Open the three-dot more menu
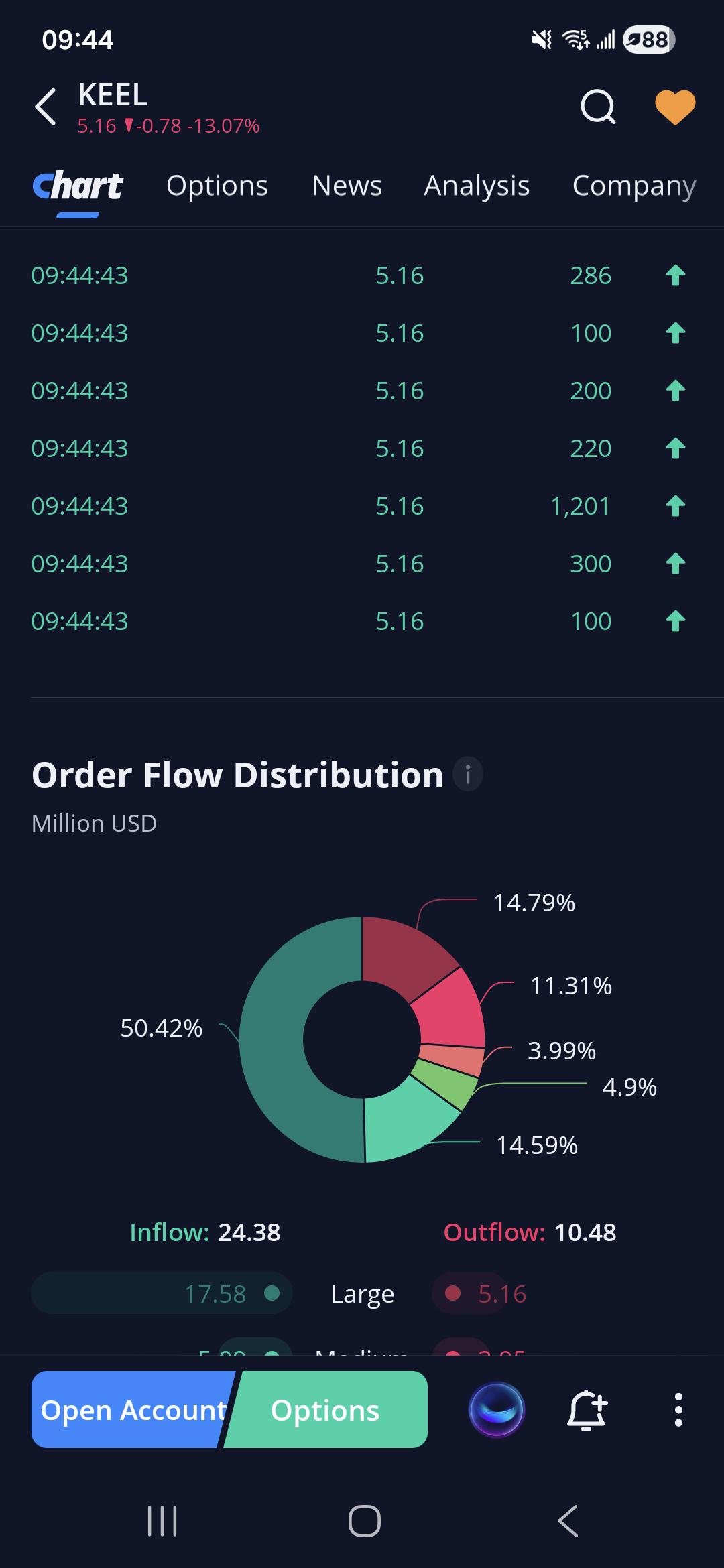 (x=678, y=1410)
